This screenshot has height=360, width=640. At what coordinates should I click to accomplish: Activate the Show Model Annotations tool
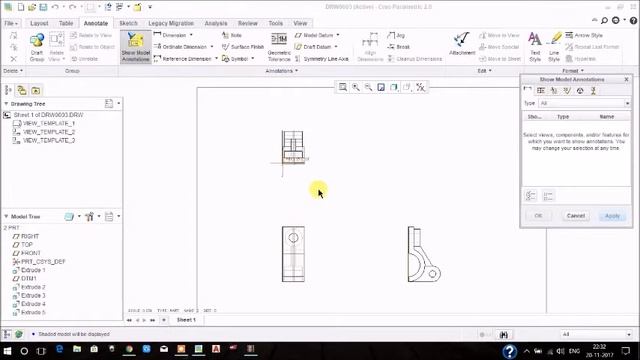[x=136, y=47]
